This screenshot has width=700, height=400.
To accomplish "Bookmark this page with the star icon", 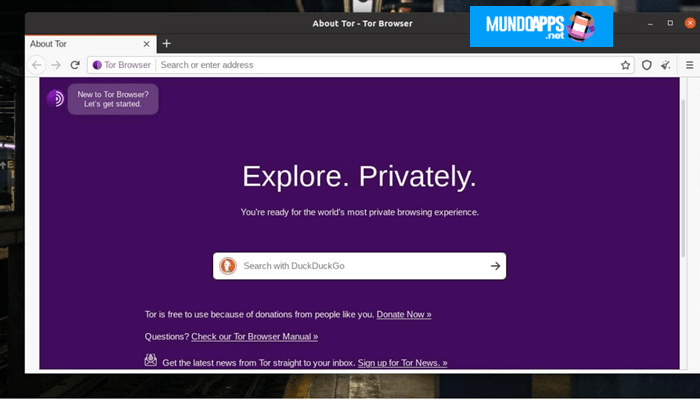I will pos(625,65).
